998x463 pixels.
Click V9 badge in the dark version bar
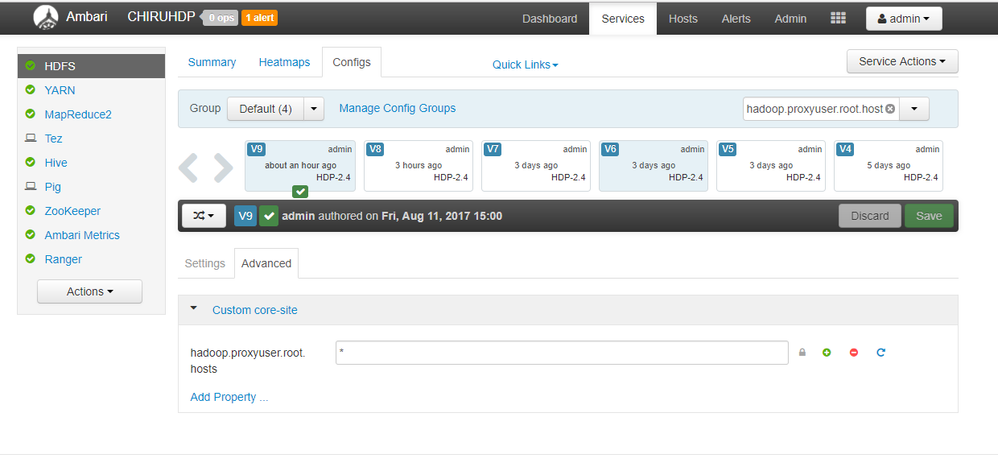(x=246, y=216)
